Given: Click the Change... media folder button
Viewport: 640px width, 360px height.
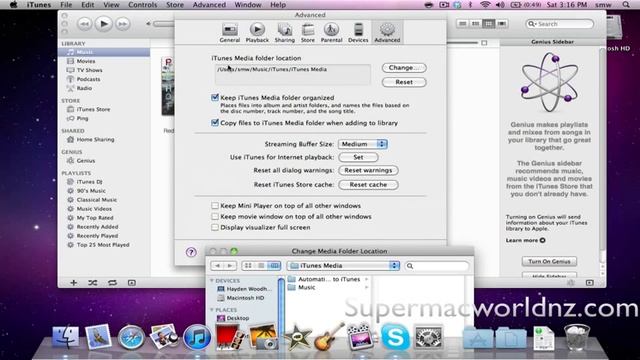Looking at the screenshot, I should (404, 68).
